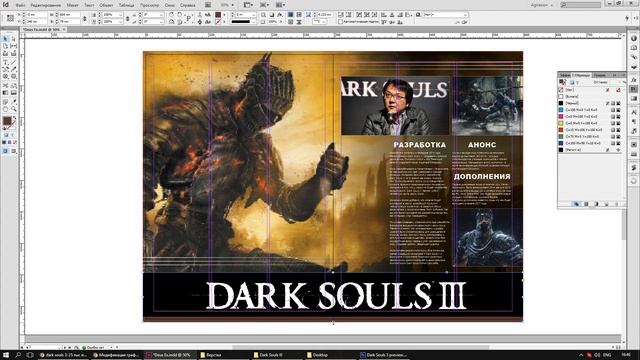Open the rotation angle dropdown
The width and height of the screenshot is (640, 360).
click(162, 14)
